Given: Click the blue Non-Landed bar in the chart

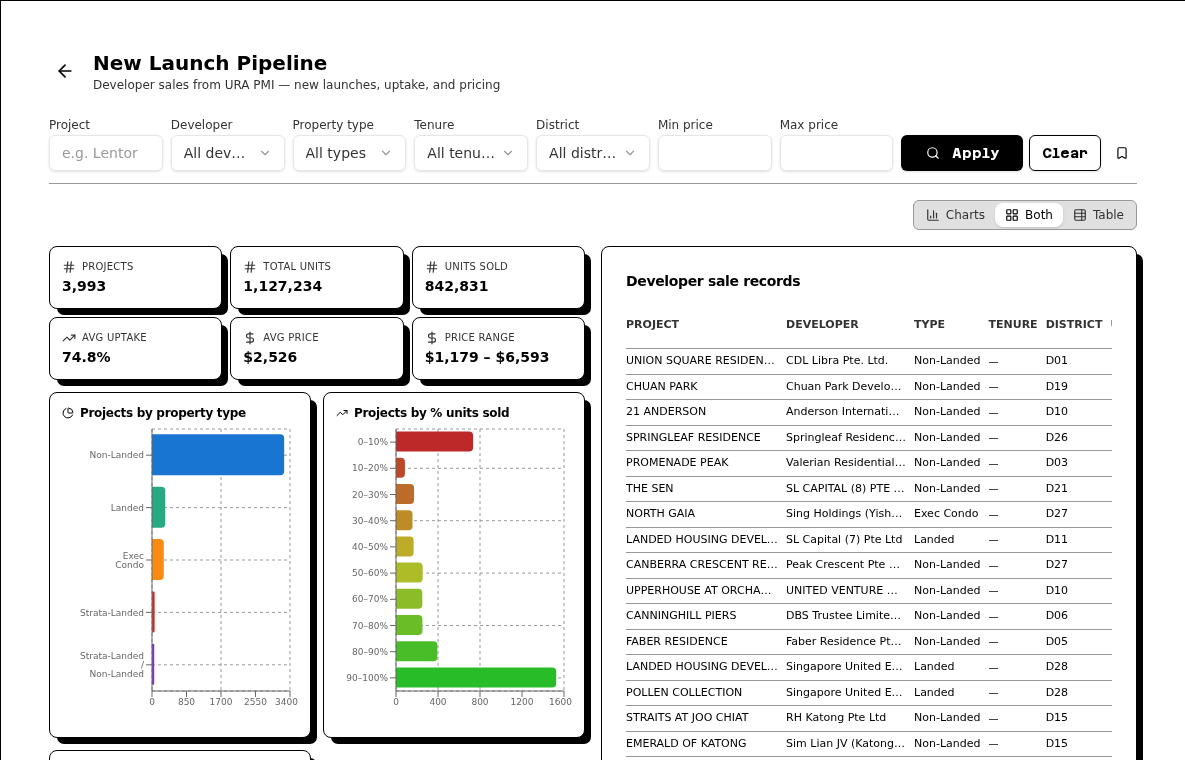Looking at the screenshot, I should click(218, 455).
